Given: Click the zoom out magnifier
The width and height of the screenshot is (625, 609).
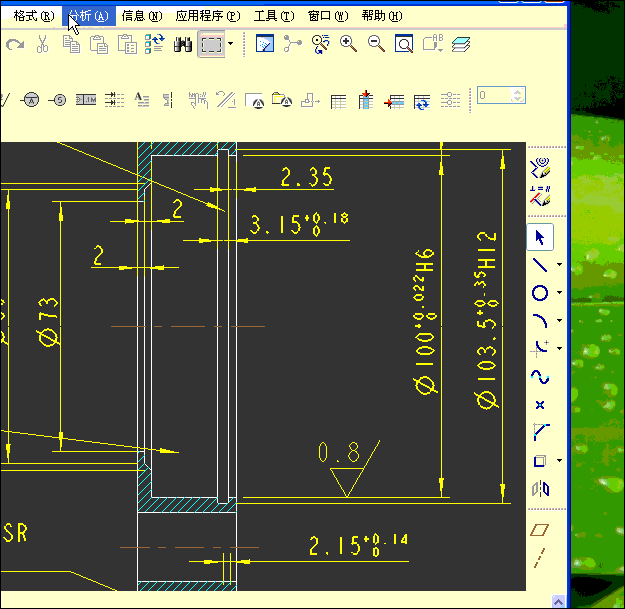Looking at the screenshot, I should click(x=376, y=44).
